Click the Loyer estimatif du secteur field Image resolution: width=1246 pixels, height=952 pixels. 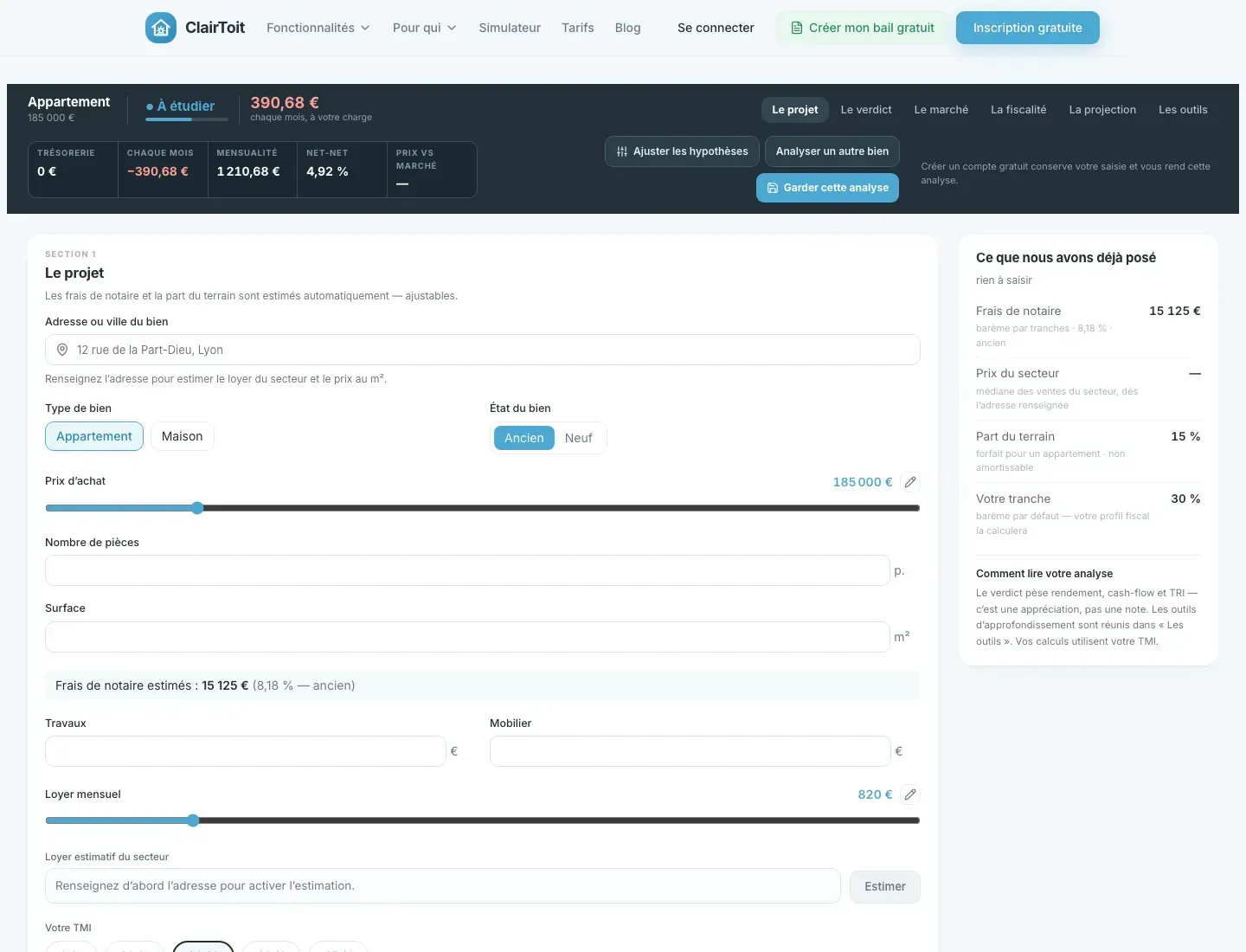click(x=443, y=886)
